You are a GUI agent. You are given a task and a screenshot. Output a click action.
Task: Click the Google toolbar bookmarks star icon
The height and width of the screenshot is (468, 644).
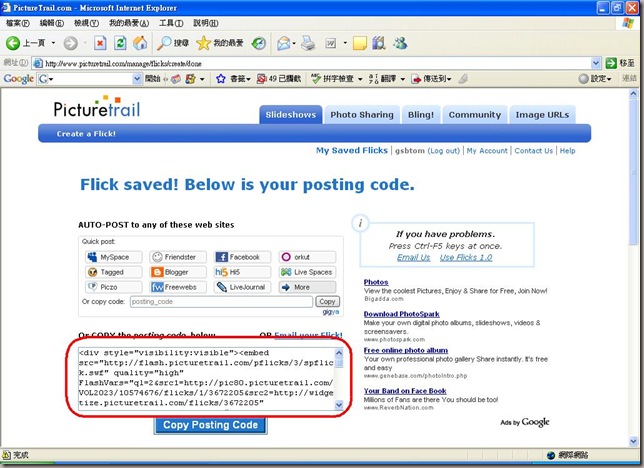click(x=221, y=78)
